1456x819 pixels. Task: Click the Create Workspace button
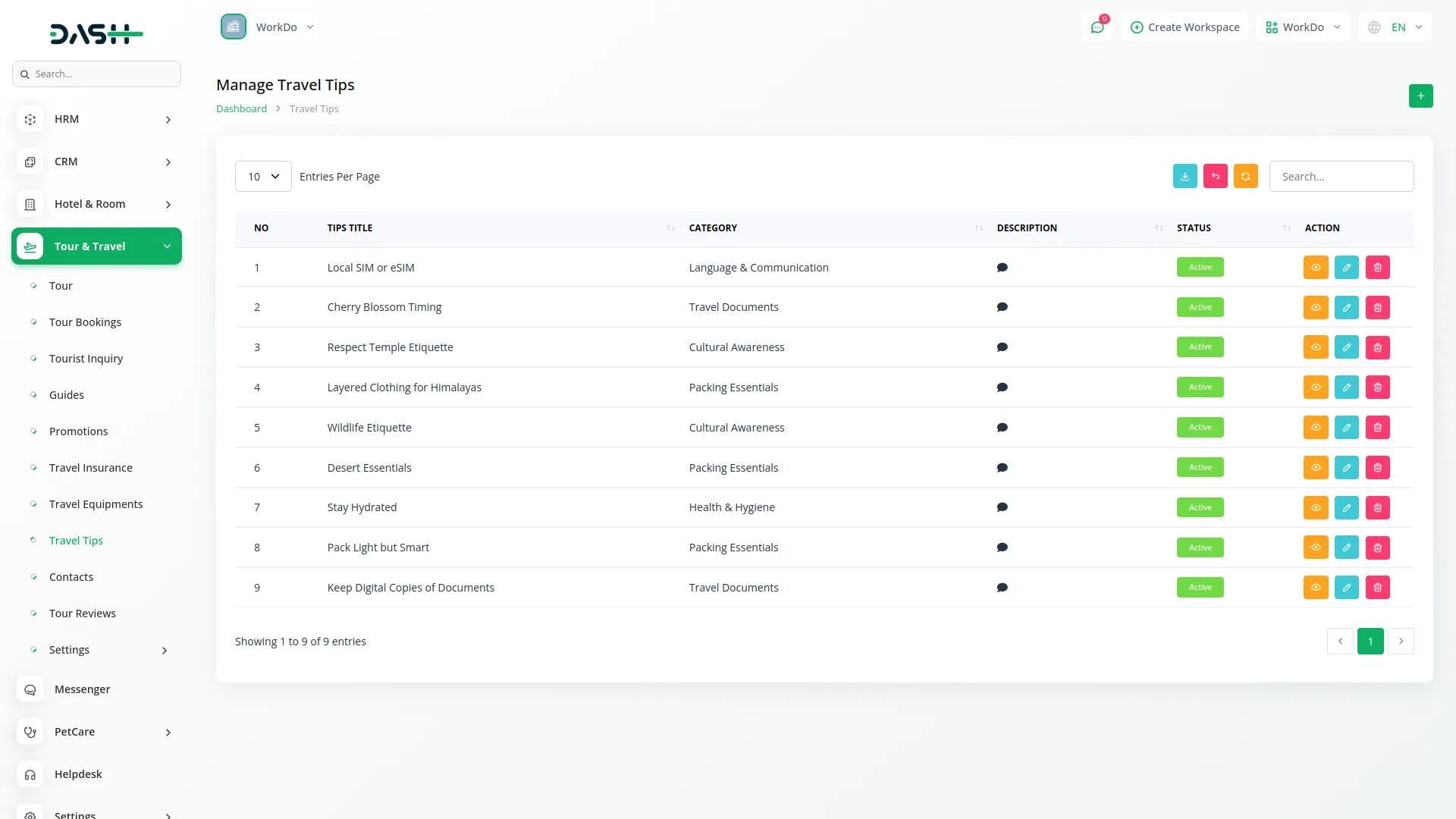1185,27
